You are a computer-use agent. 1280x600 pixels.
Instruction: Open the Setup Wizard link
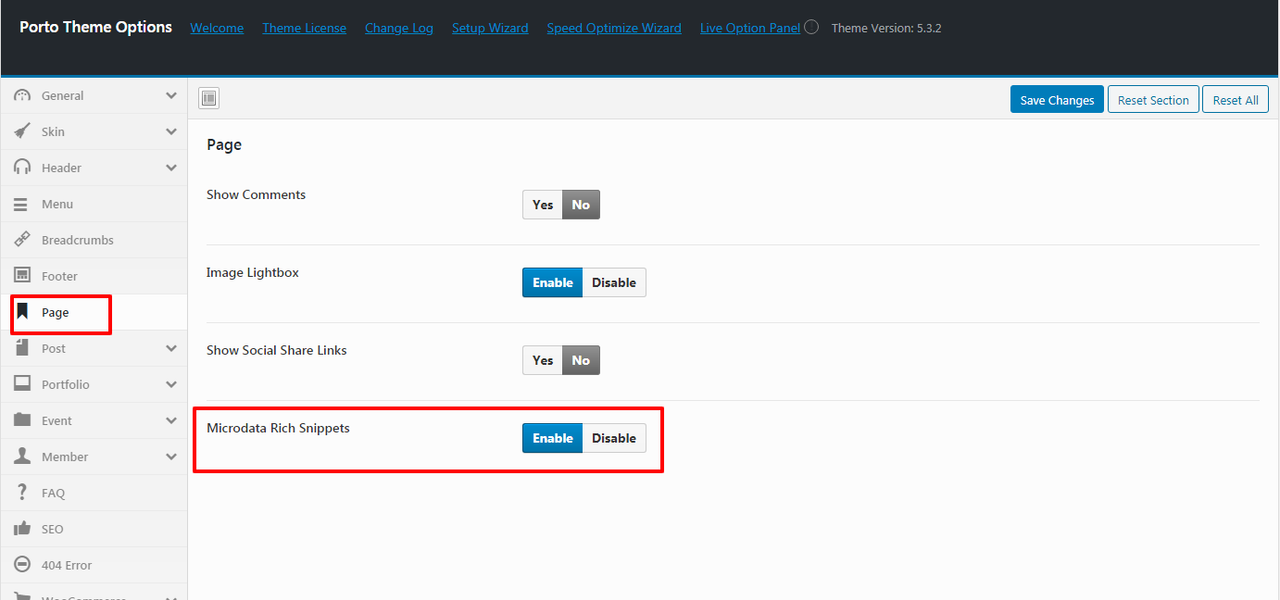(490, 28)
